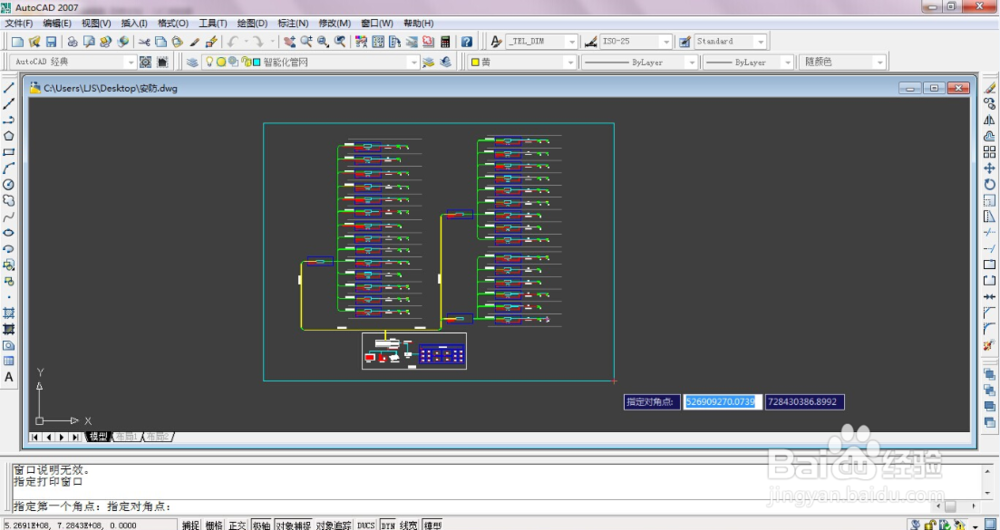Choose the Rotate modify tool
1000x530 pixels.
point(989,184)
